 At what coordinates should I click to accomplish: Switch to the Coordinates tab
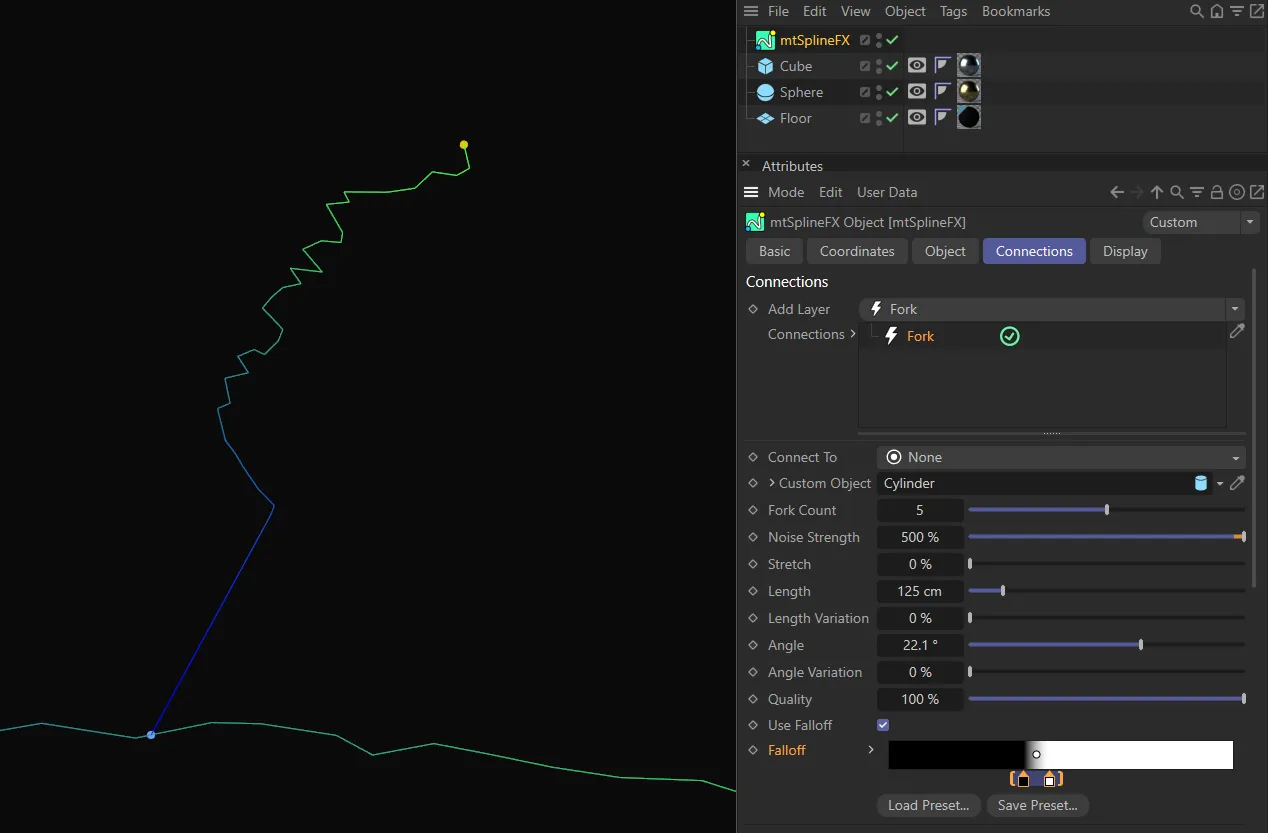pyautogui.click(x=857, y=251)
